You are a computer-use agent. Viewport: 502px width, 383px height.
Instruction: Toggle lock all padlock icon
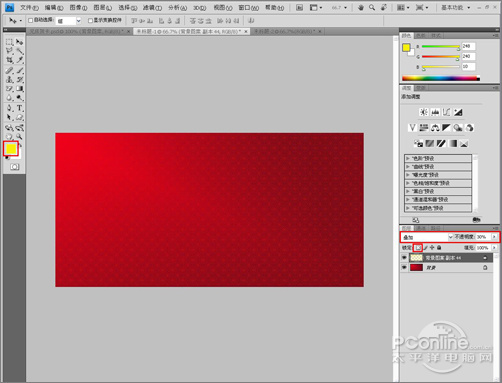pyautogui.click(x=439, y=248)
